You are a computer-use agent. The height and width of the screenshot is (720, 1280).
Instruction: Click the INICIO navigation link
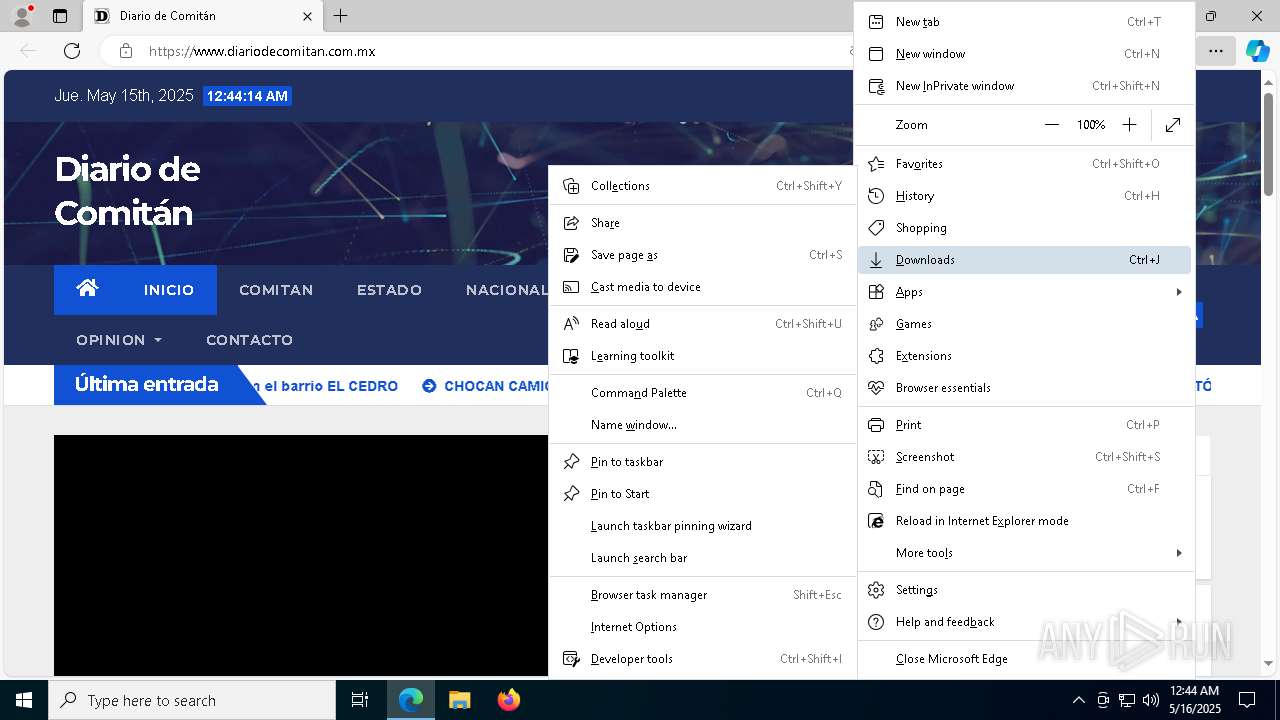[x=169, y=290]
